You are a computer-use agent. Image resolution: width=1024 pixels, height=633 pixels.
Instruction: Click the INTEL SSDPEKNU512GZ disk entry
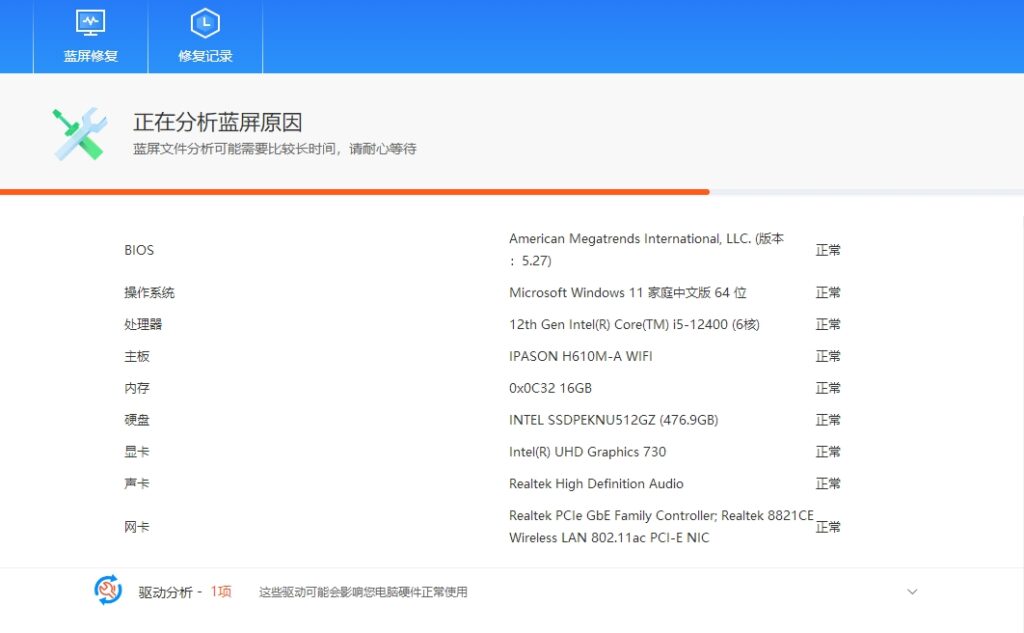click(x=613, y=420)
